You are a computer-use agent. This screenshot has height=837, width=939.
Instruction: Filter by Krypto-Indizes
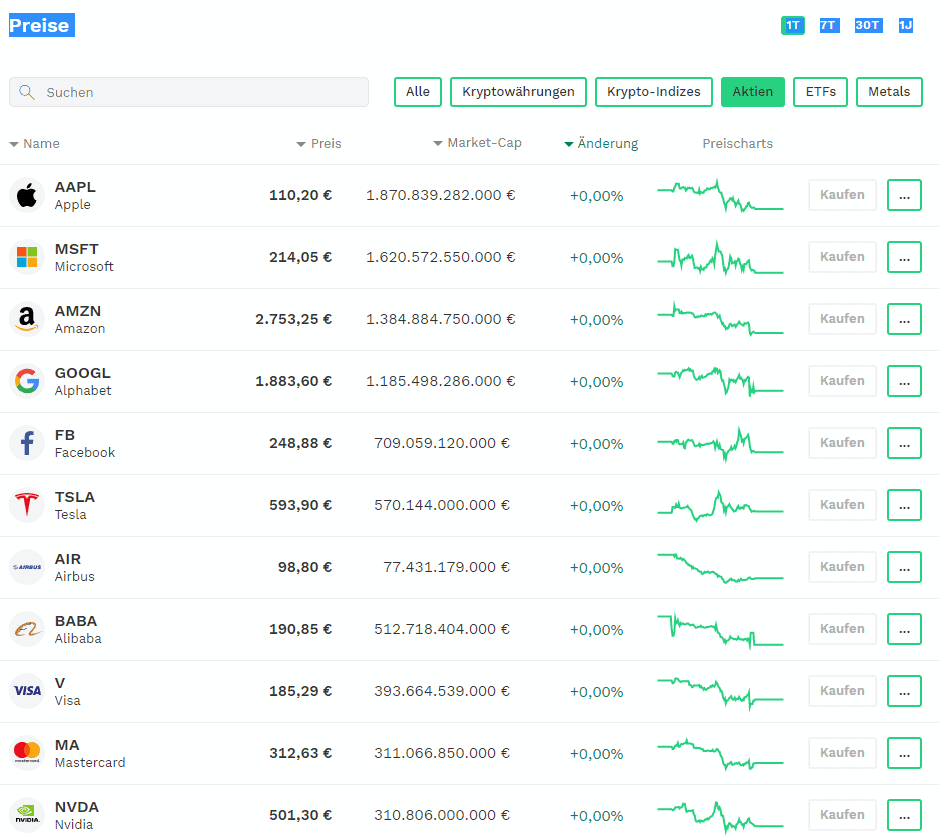pyautogui.click(x=654, y=92)
